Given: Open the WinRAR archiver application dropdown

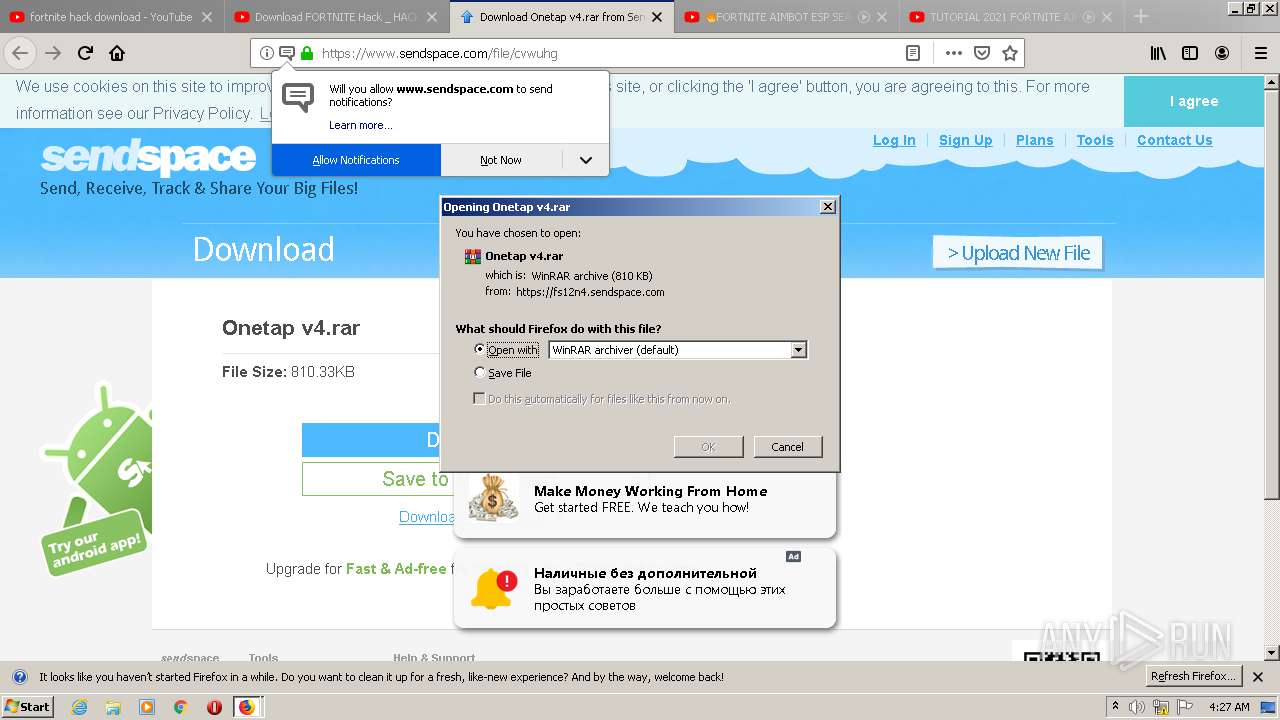Looking at the screenshot, I should (x=678, y=350).
